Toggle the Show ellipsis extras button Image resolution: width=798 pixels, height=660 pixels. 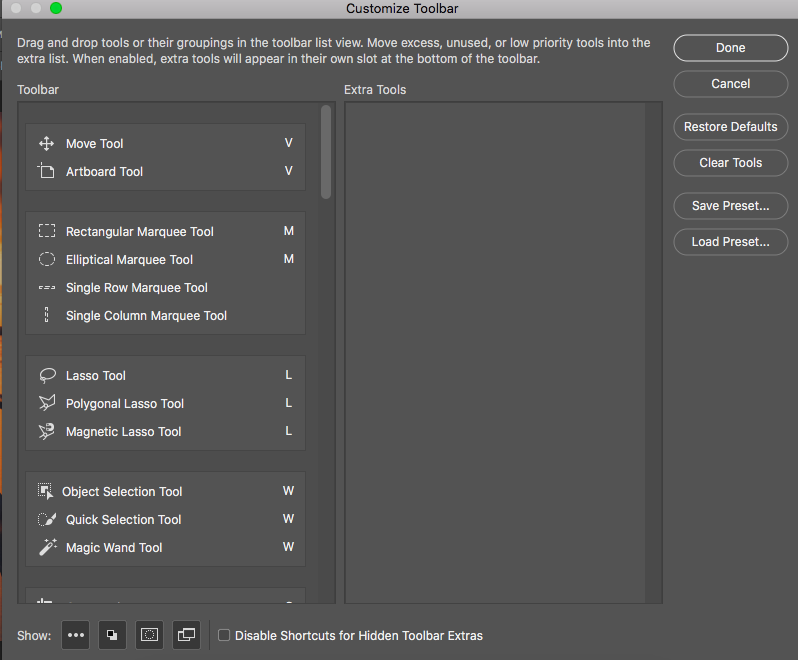[x=75, y=635]
